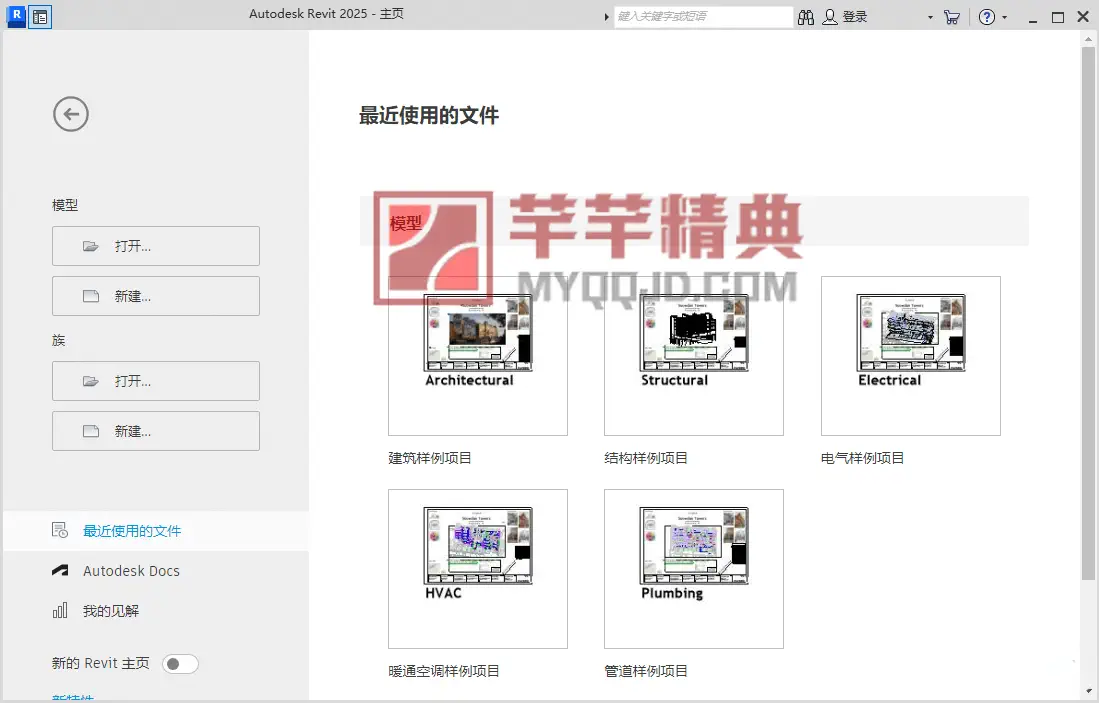Click the scrollbar up arrow
Image resolution: width=1099 pixels, height=703 pixels.
[x=1088, y=39]
